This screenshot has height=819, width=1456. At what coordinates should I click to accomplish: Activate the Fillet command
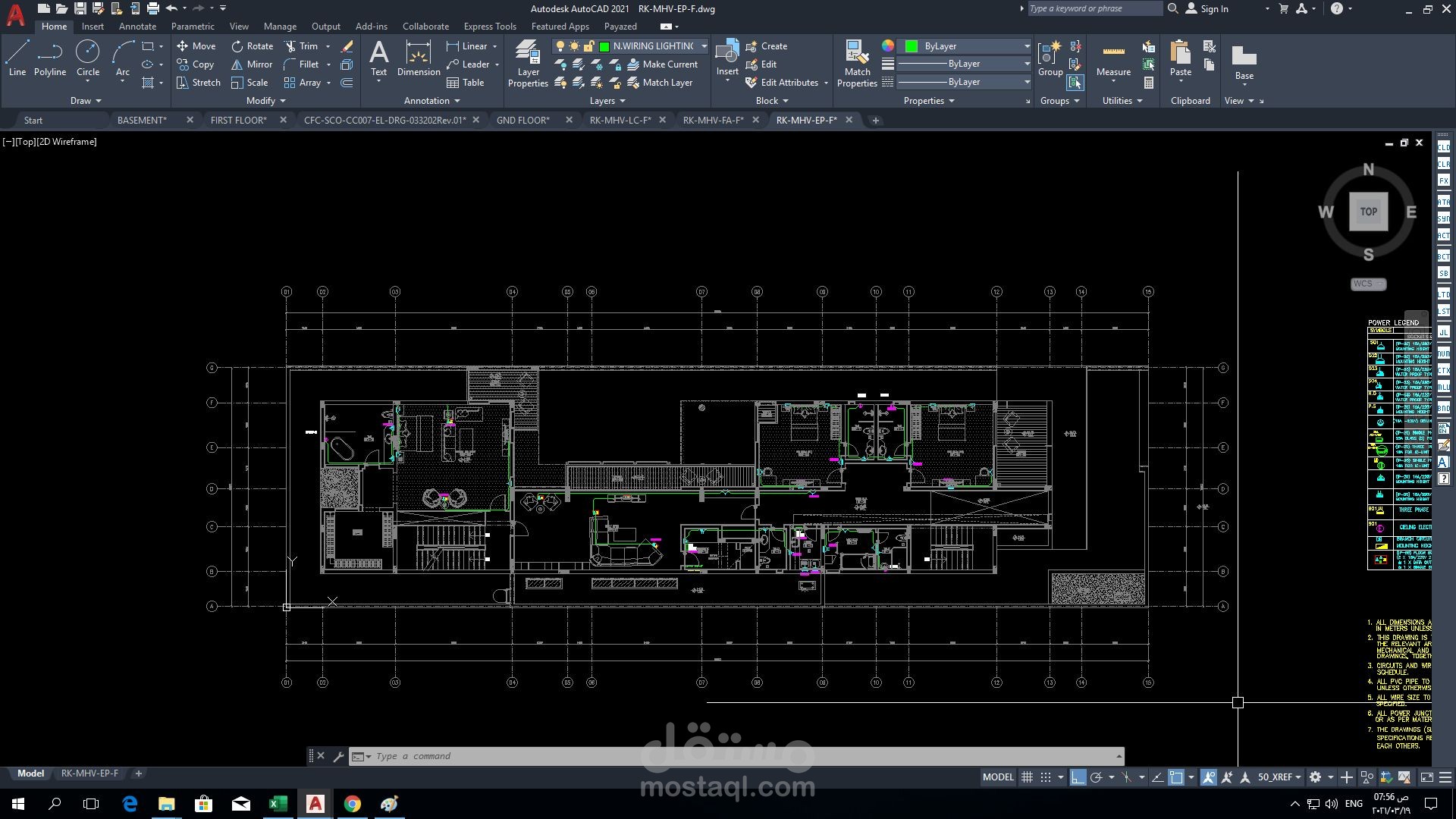point(301,64)
